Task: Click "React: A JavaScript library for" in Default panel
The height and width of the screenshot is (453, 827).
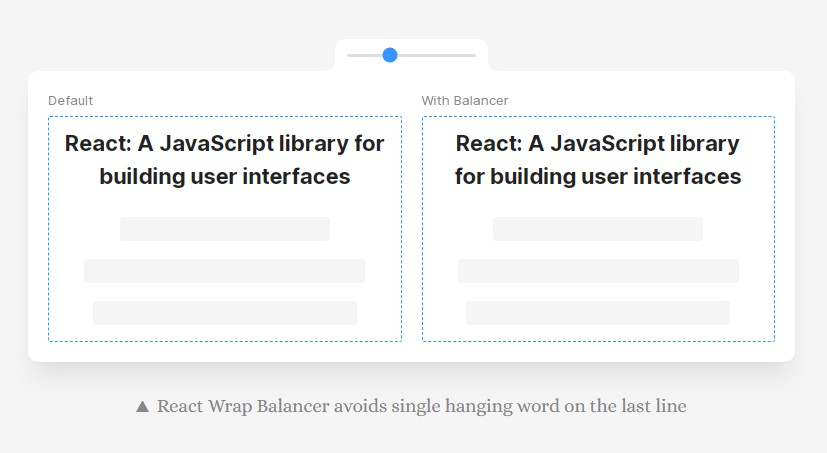Action: [225, 143]
